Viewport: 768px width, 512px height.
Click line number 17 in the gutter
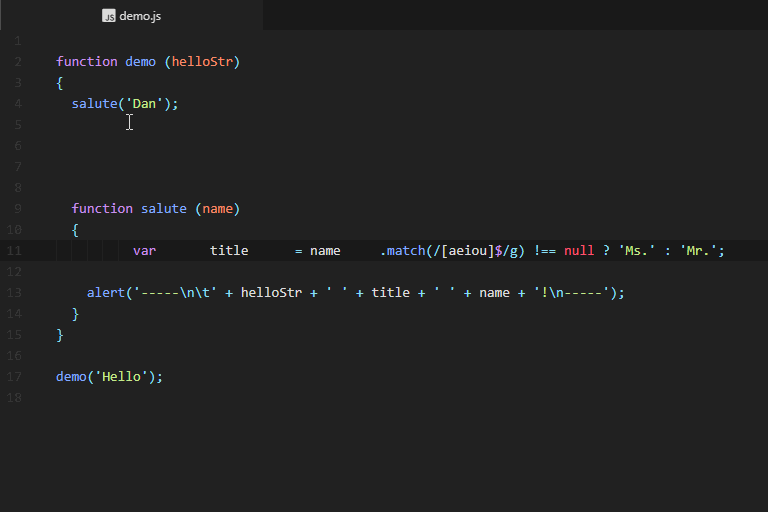point(14,377)
